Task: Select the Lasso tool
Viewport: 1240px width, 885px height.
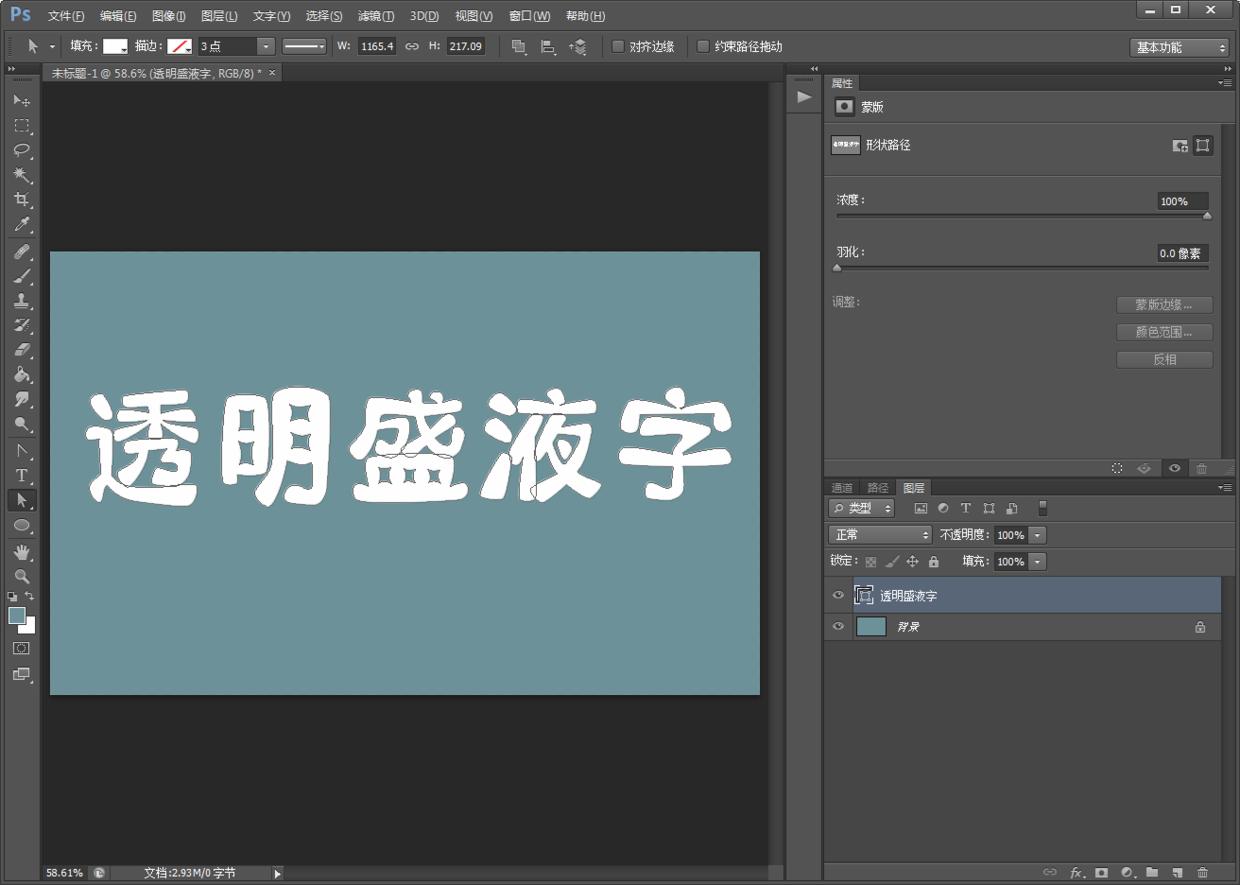Action: click(x=22, y=150)
